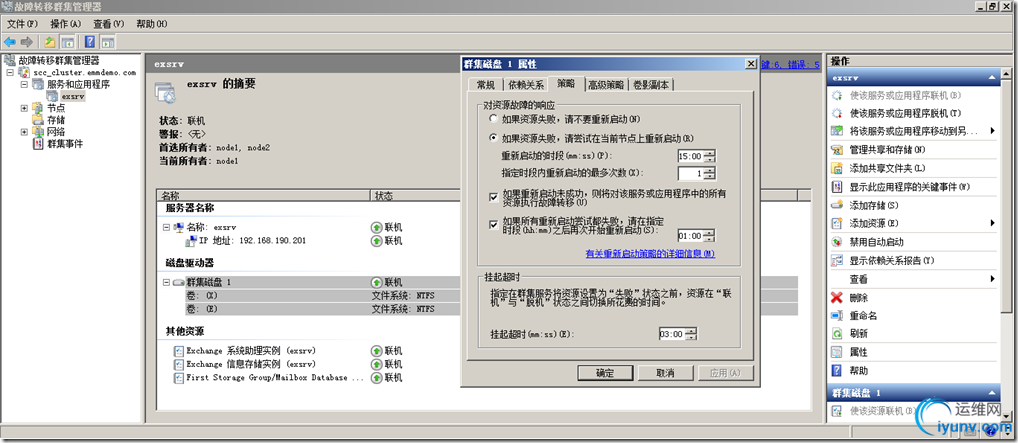Toggle checkbox 如果所有重新启动尝试都失败
This screenshot has width=1018, height=443.
(x=494, y=225)
